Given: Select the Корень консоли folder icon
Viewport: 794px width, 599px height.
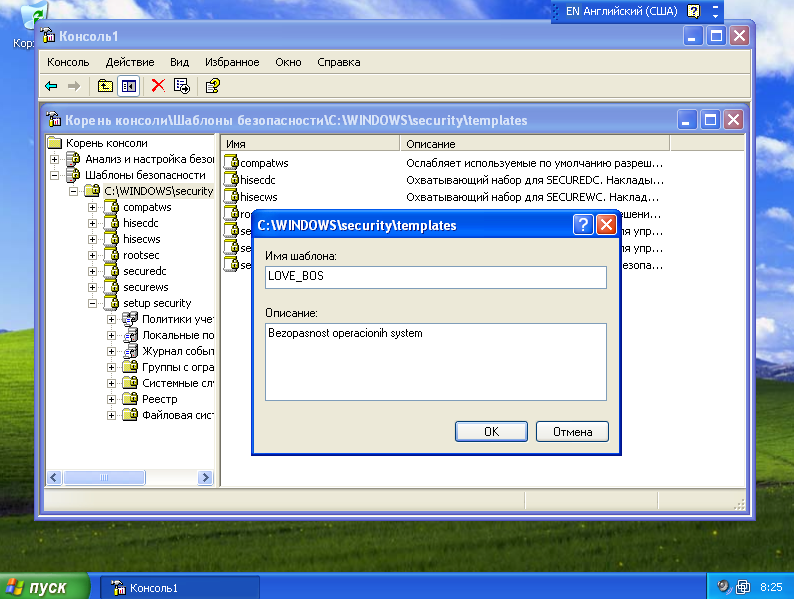Looking at the screenshot, I should point(55,143).
